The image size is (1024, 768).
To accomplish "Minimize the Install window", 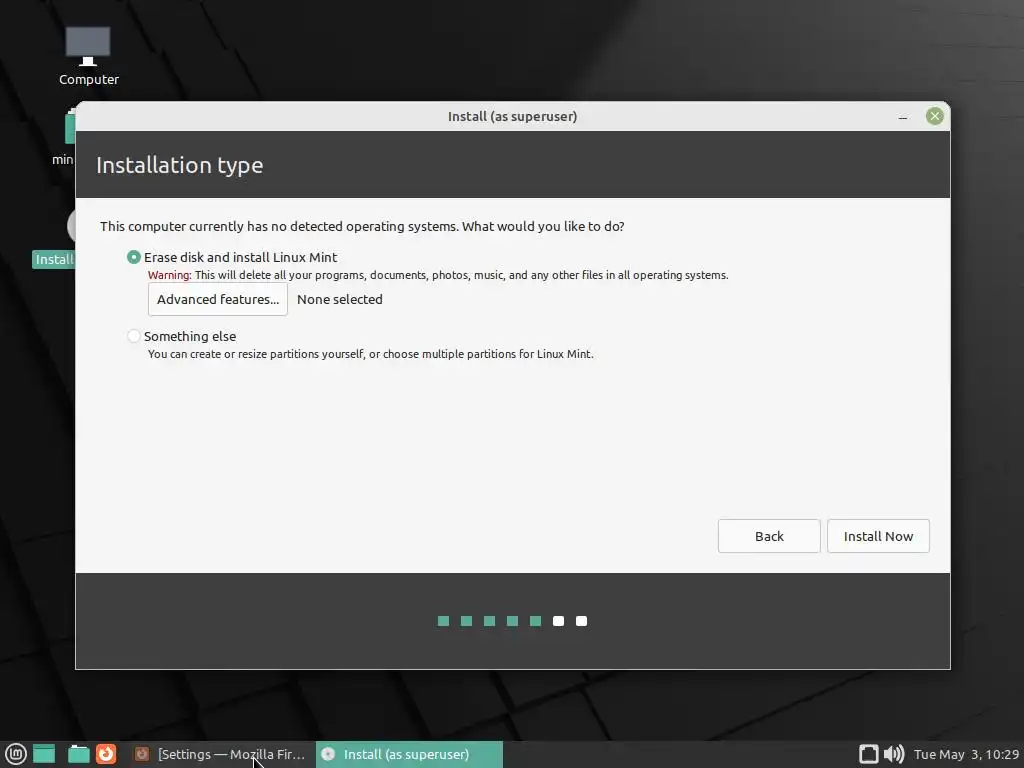I will coord(903,117).
